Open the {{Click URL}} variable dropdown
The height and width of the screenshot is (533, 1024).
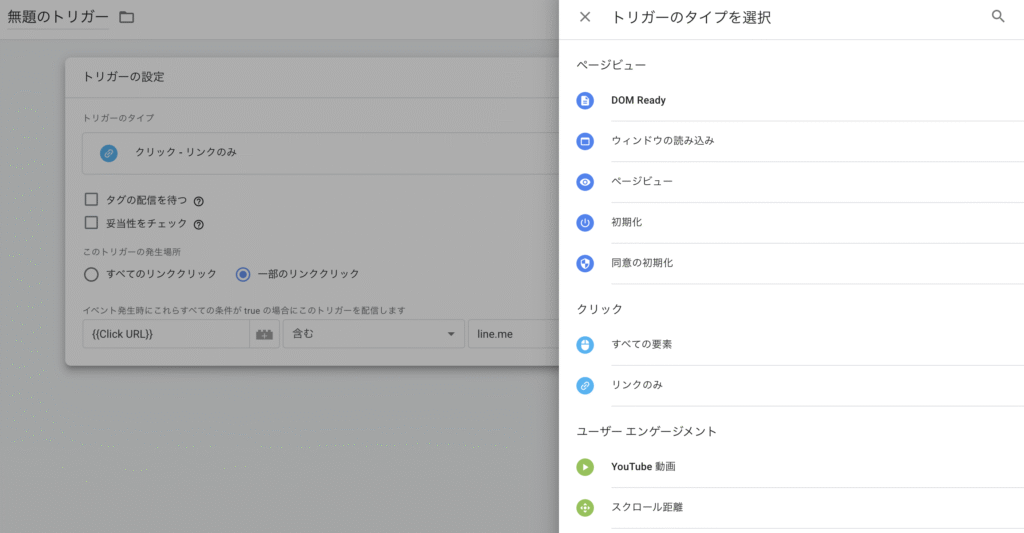pos(165,334)
